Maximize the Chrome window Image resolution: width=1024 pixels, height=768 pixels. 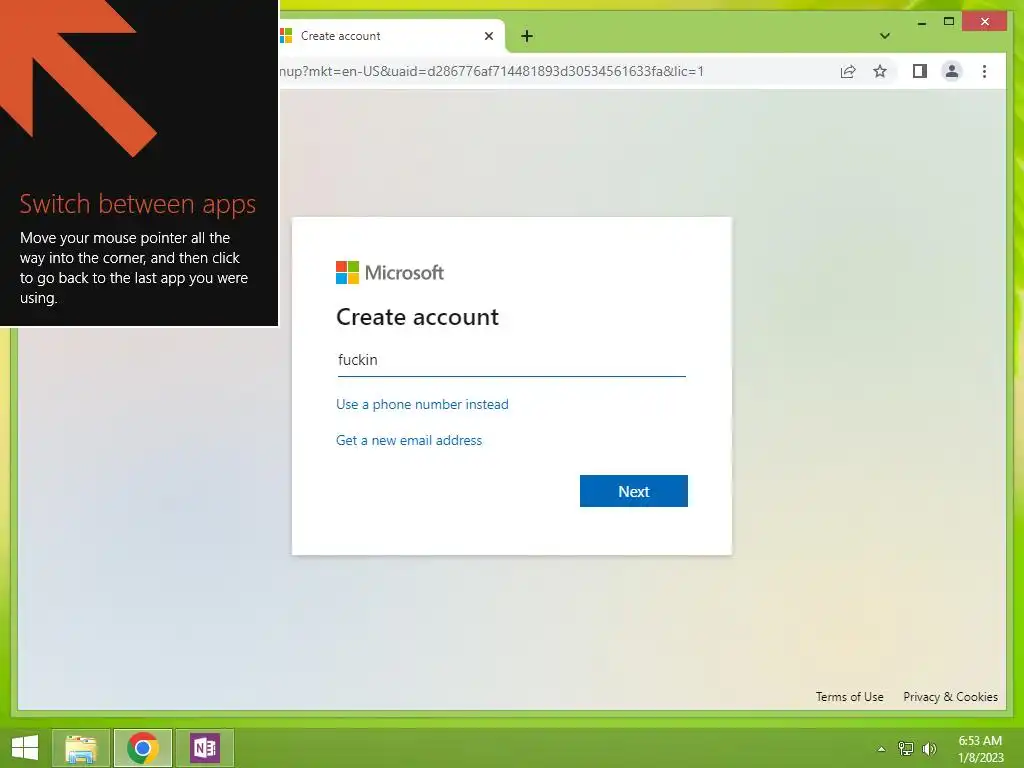(x=949, y=22)
